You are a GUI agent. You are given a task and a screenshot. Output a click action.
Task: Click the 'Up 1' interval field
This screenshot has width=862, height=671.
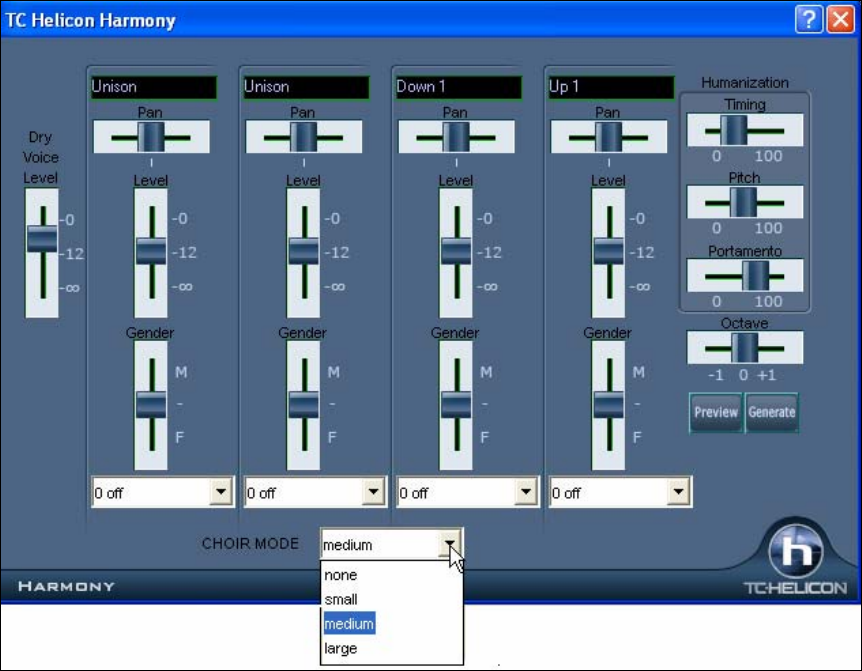click(611, 87)
